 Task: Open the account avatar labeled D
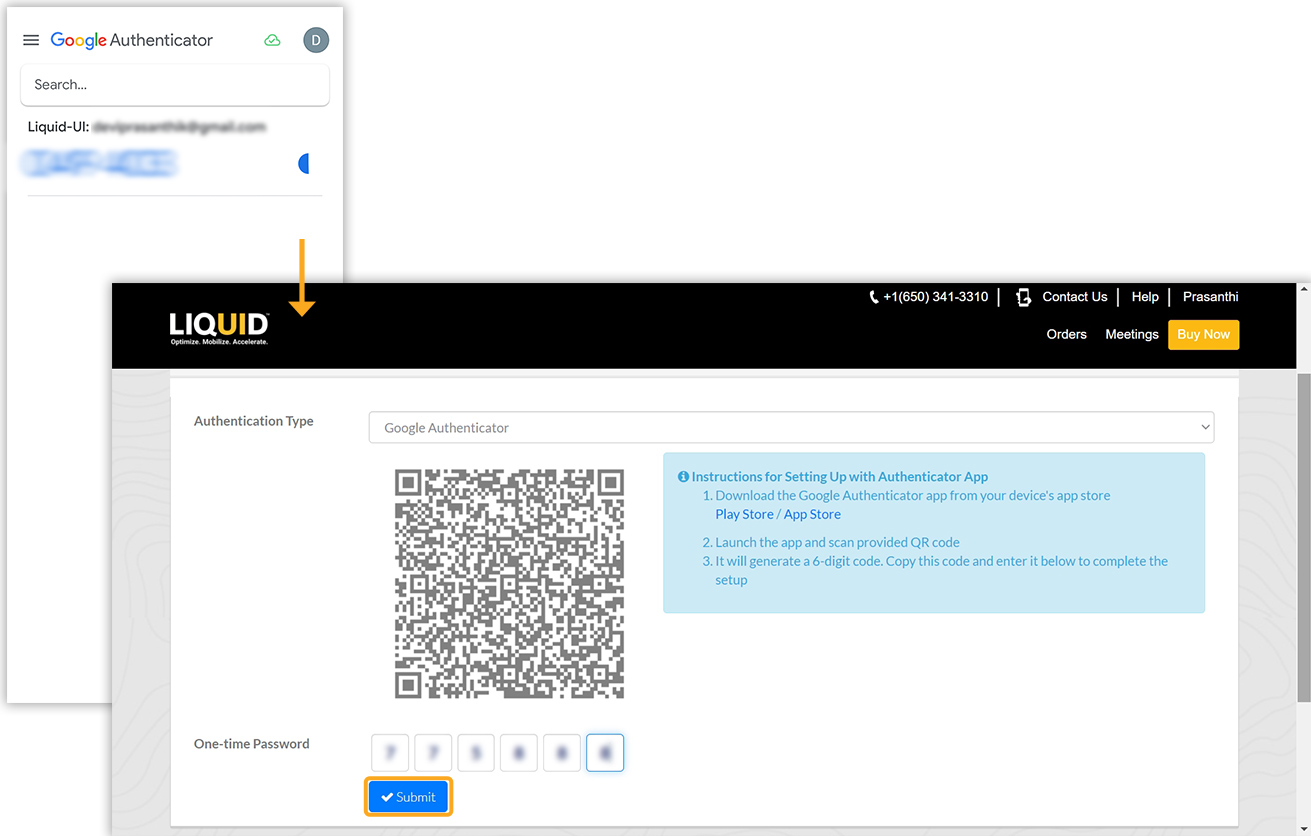[x=316, y=40]
